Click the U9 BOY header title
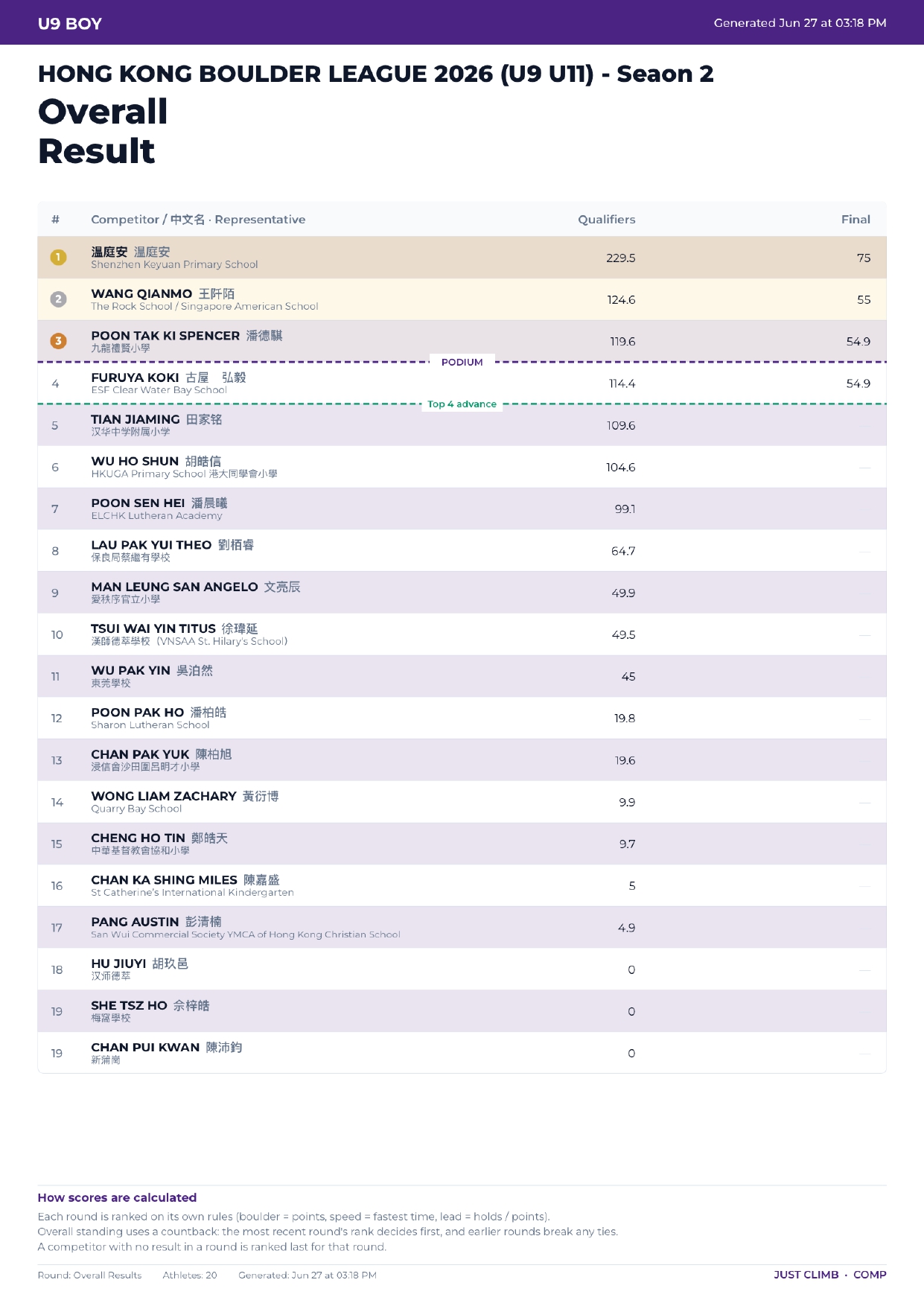Image resolution: width=924 pixels, height=1306 pixels. click(x=70, y=24)
